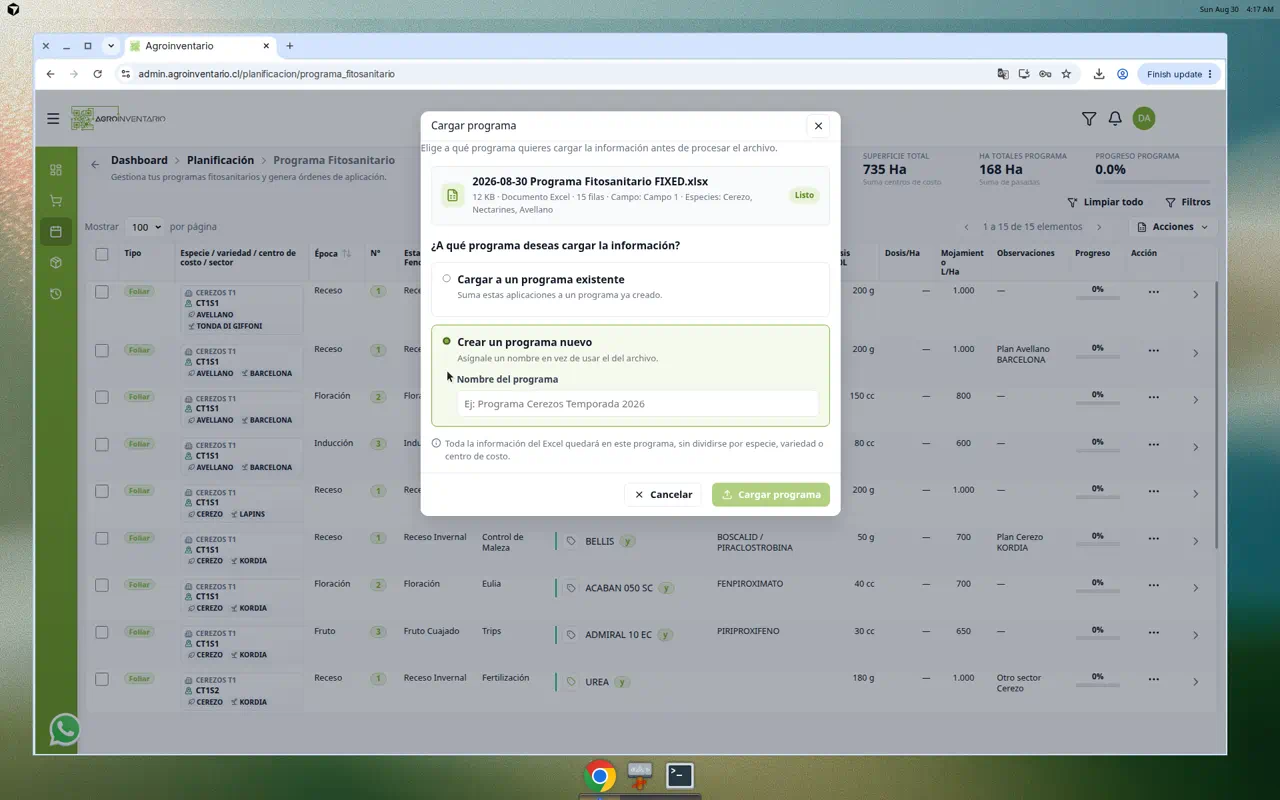This screenshot has height=800, width=1280.
Task: Open the DA user avatar menu
Action: tap(1144, 118)
